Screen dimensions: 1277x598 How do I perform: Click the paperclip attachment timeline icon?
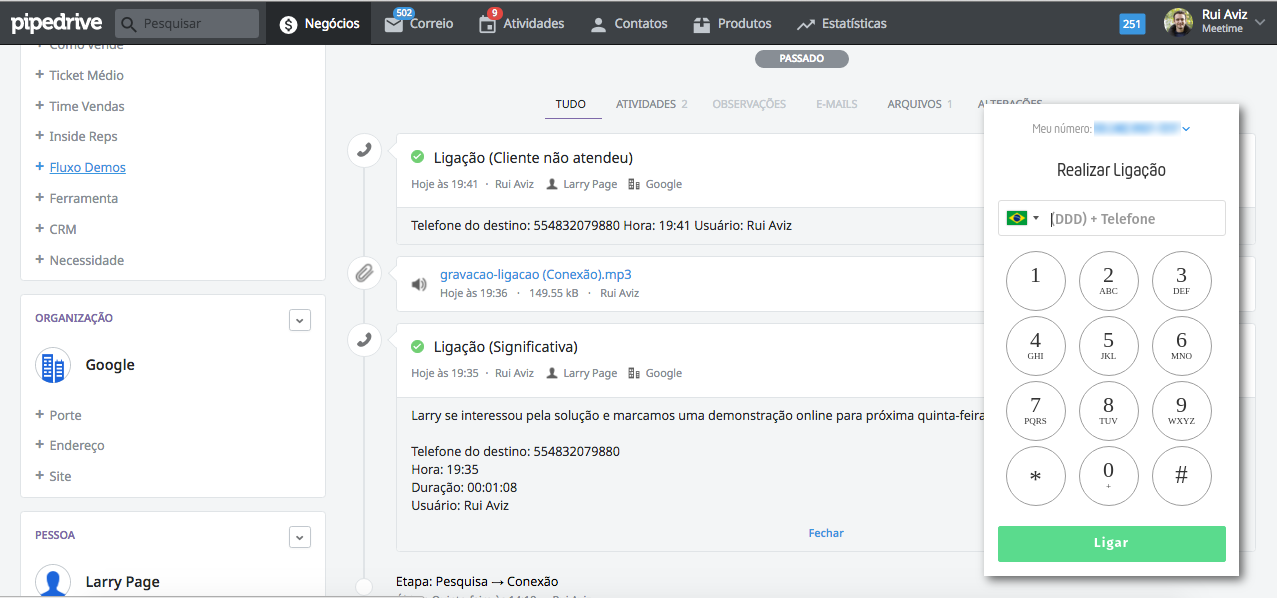click(x=365, y=273)
